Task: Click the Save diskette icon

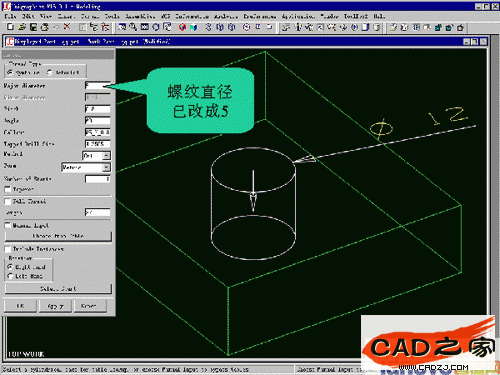Action: click(x=33, y=27)
